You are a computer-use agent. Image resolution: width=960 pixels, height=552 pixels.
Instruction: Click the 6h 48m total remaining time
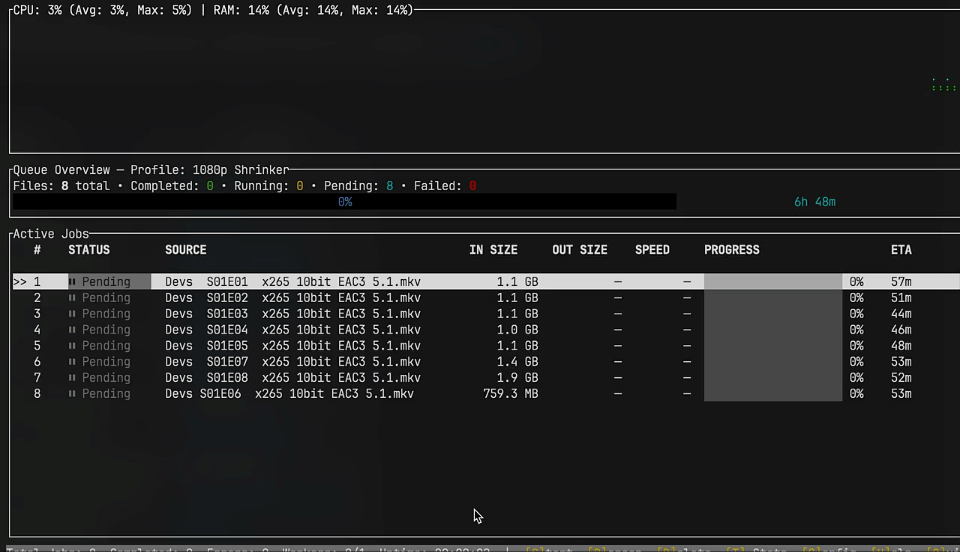tap(815, 202)
